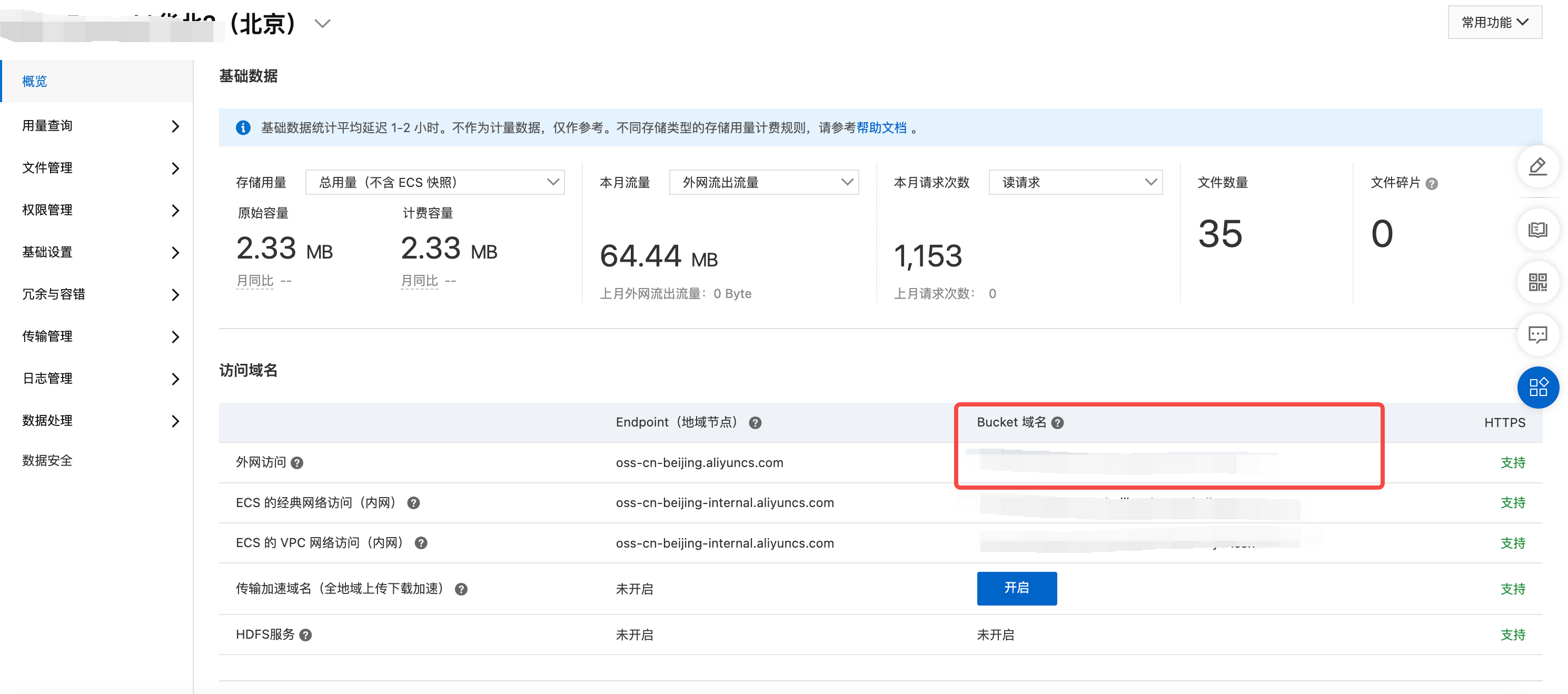Open the 帮助文档 link
This screenshot has height=694, width=1568.
[x=881, y=128]
